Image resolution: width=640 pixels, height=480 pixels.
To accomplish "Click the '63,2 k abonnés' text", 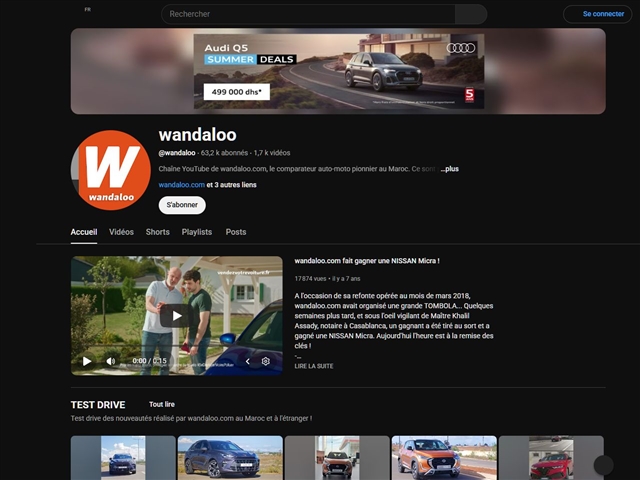I will pos(224,153).
